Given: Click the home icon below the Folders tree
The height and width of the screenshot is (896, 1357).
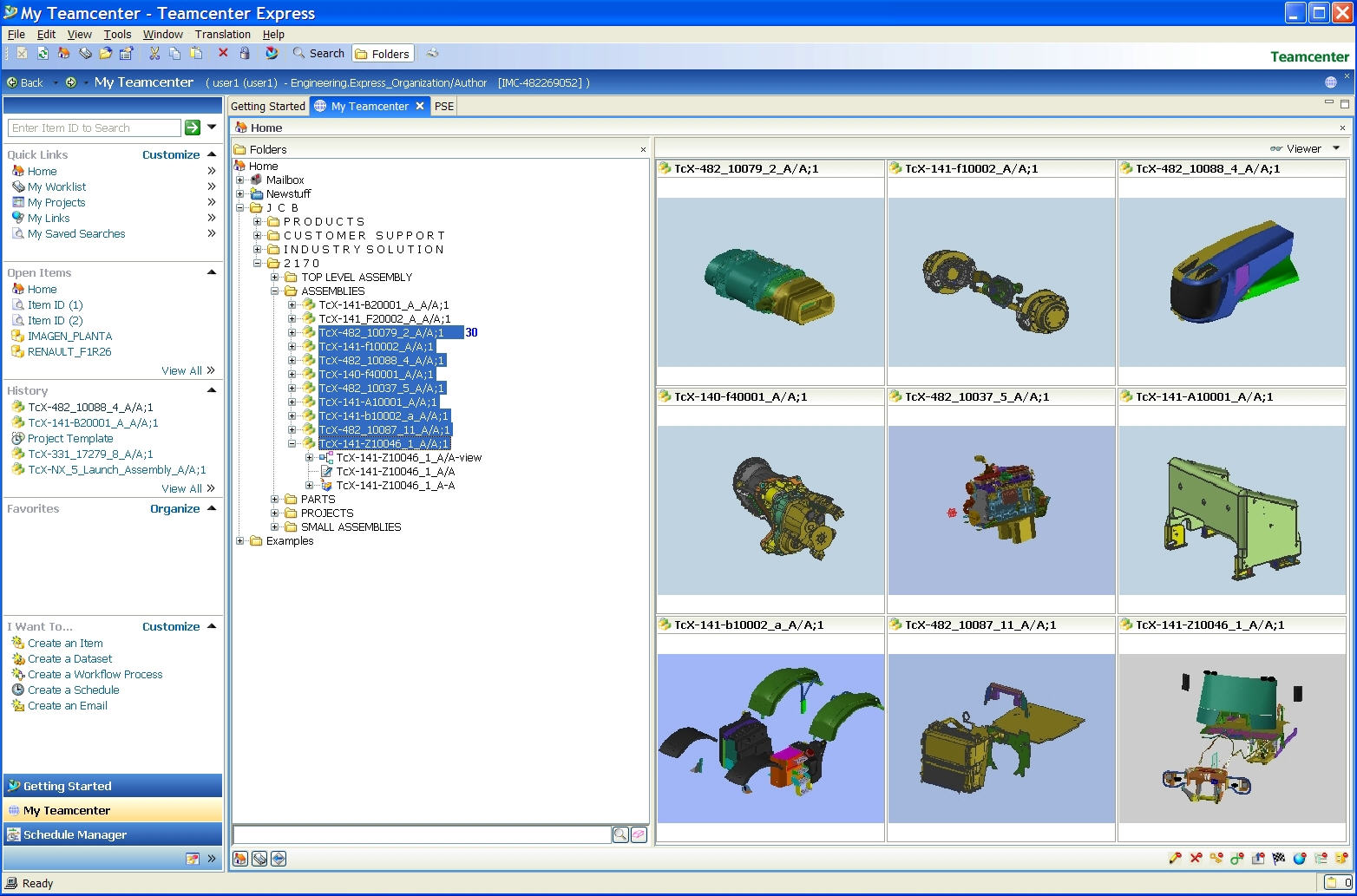Looking at the screenshot, I should (x=240, y=859).
